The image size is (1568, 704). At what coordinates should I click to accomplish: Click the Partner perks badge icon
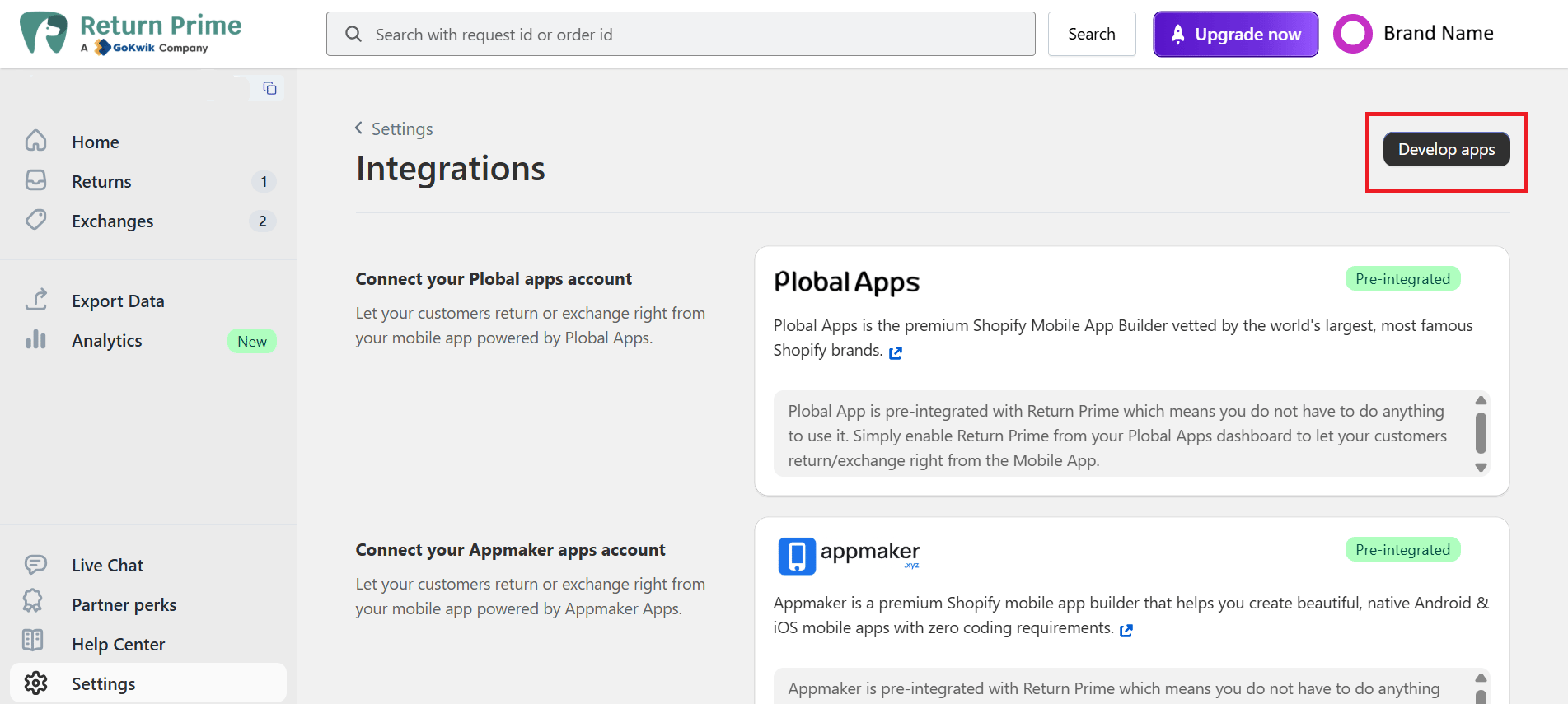point(33,602)
